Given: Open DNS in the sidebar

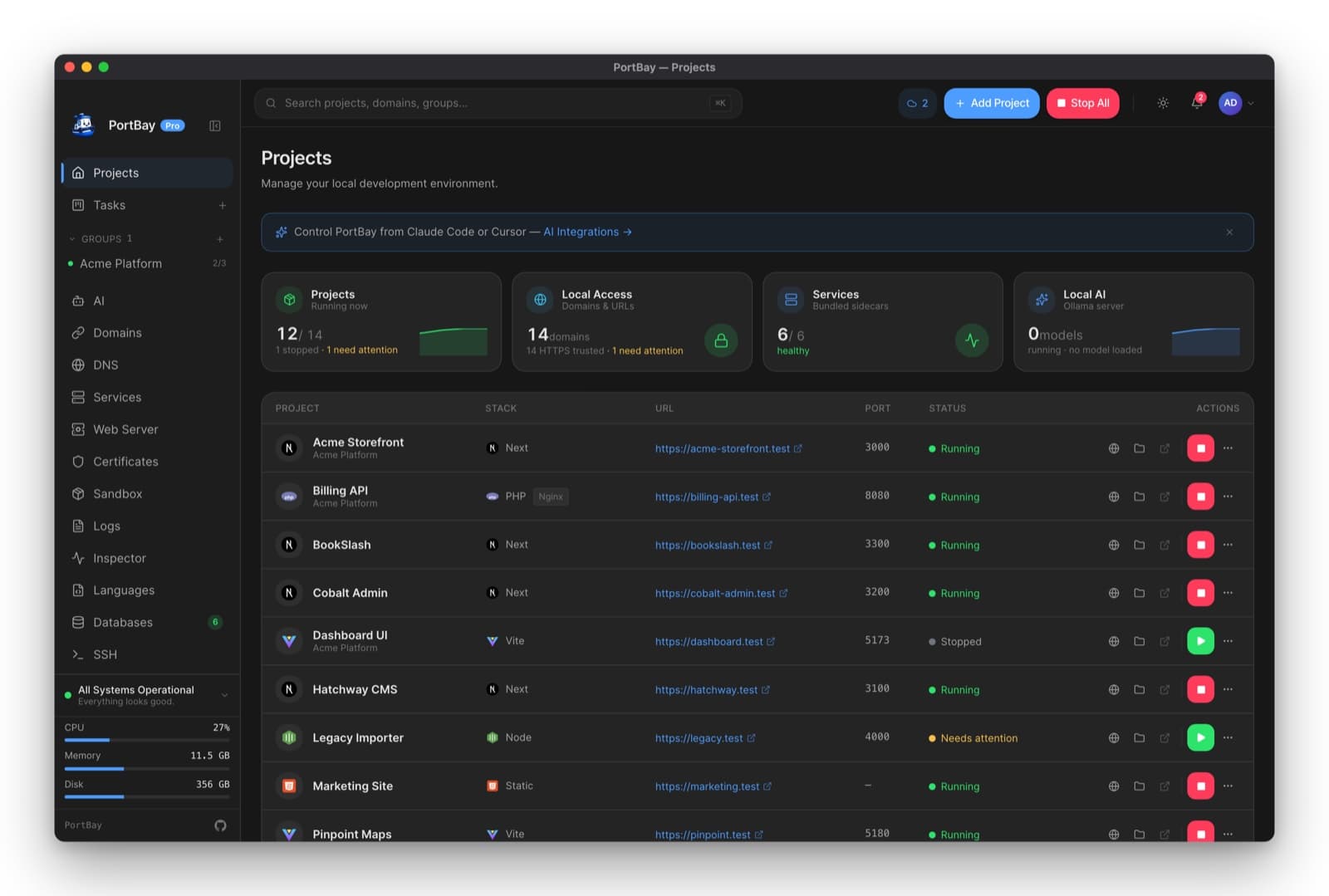Looking at the screenshot, I should click(147, 365).
